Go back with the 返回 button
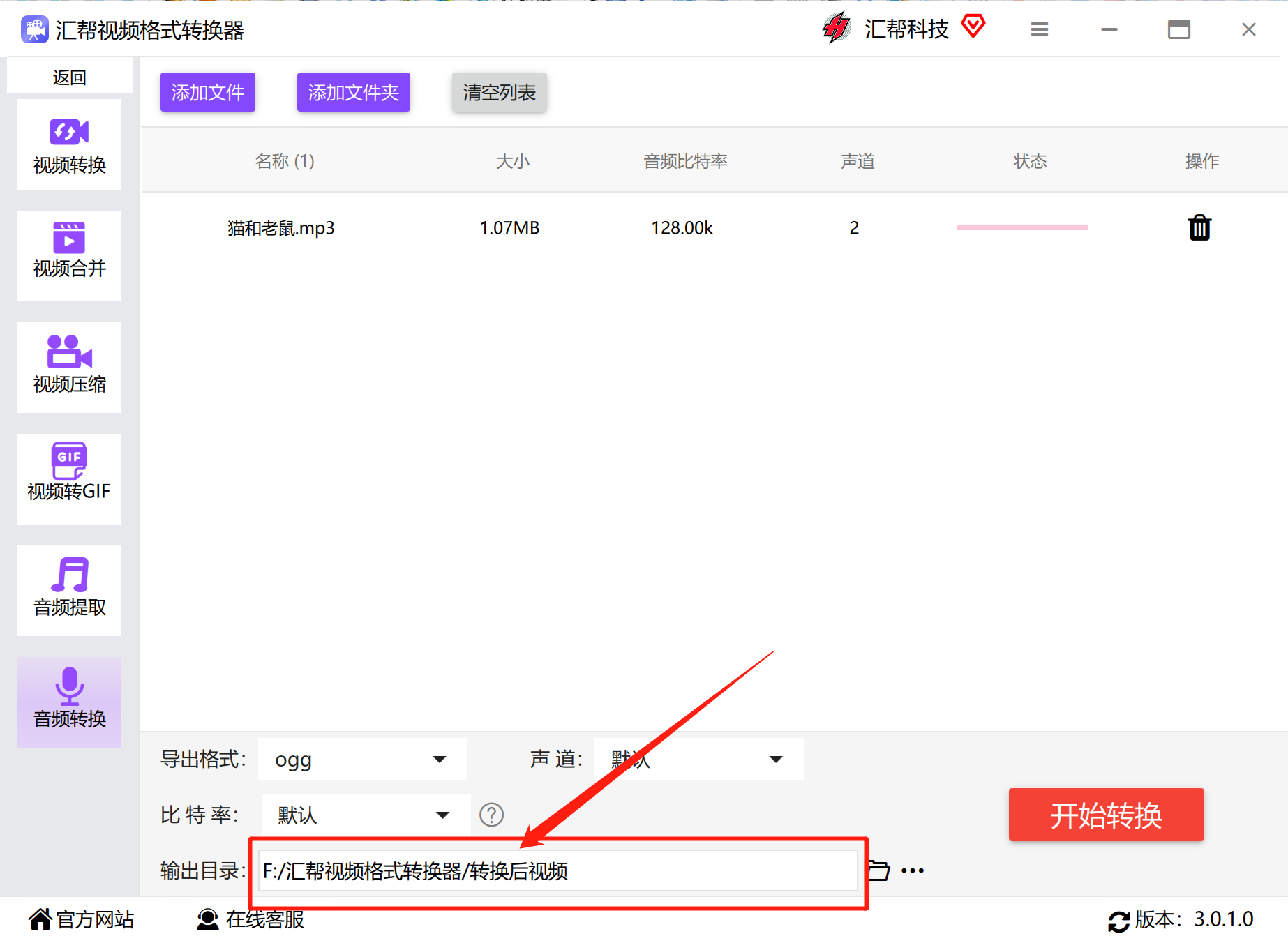Image resolution: width=1288 pixels, height=943 pixels. click(x=69, y=77)
